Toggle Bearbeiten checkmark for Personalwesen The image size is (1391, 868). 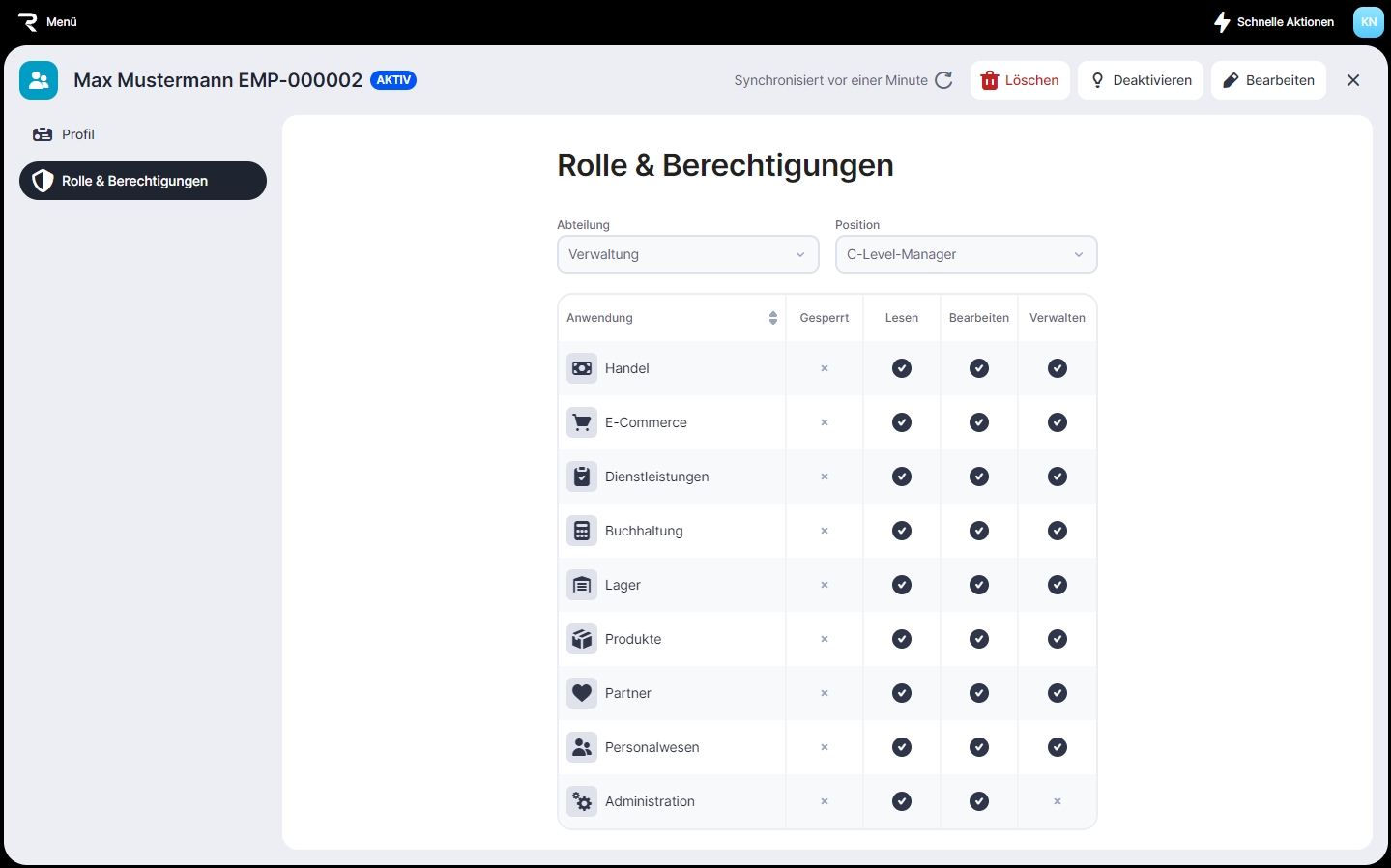[979, 747]
